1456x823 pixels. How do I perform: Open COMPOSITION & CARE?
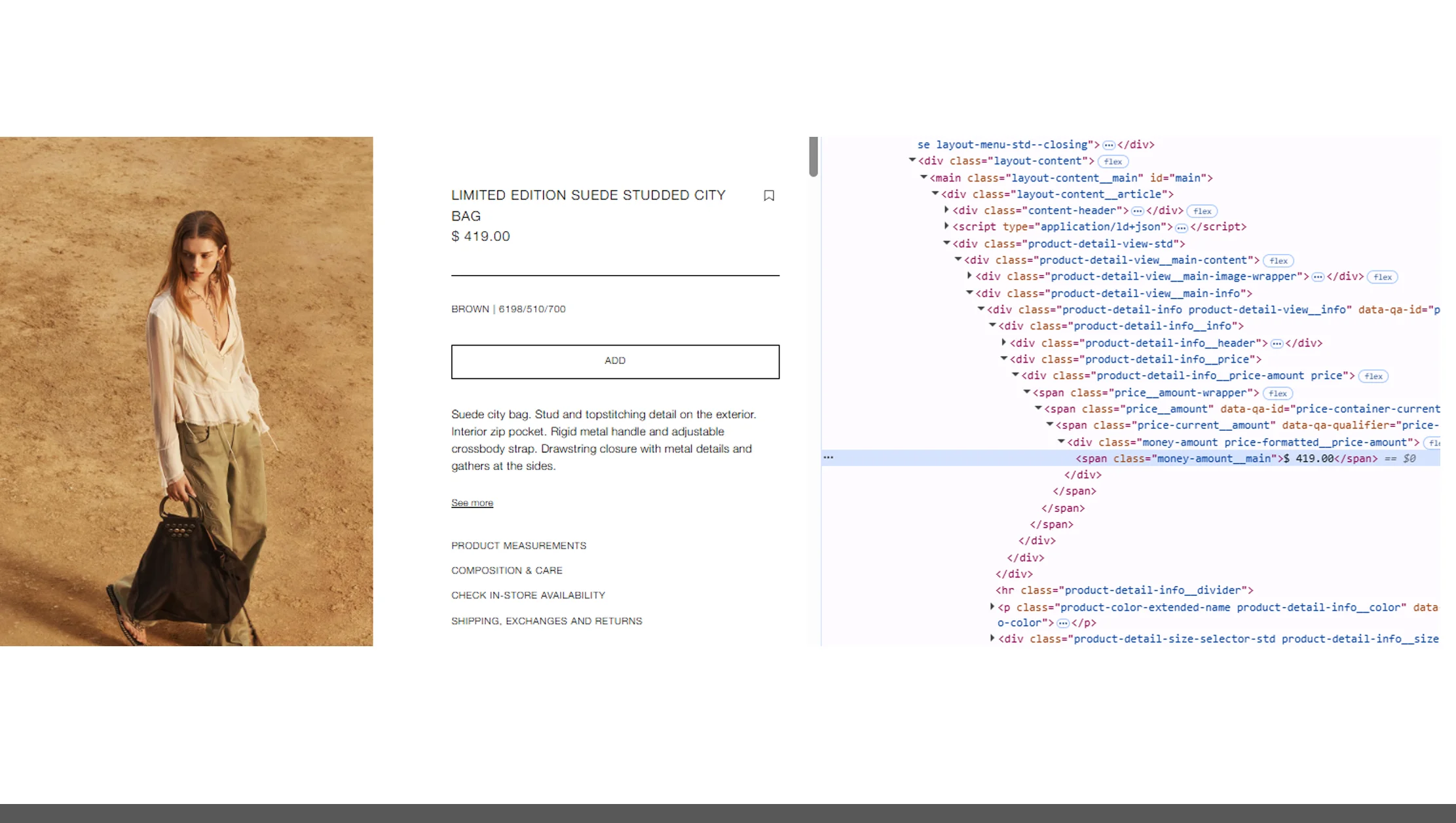507,570
